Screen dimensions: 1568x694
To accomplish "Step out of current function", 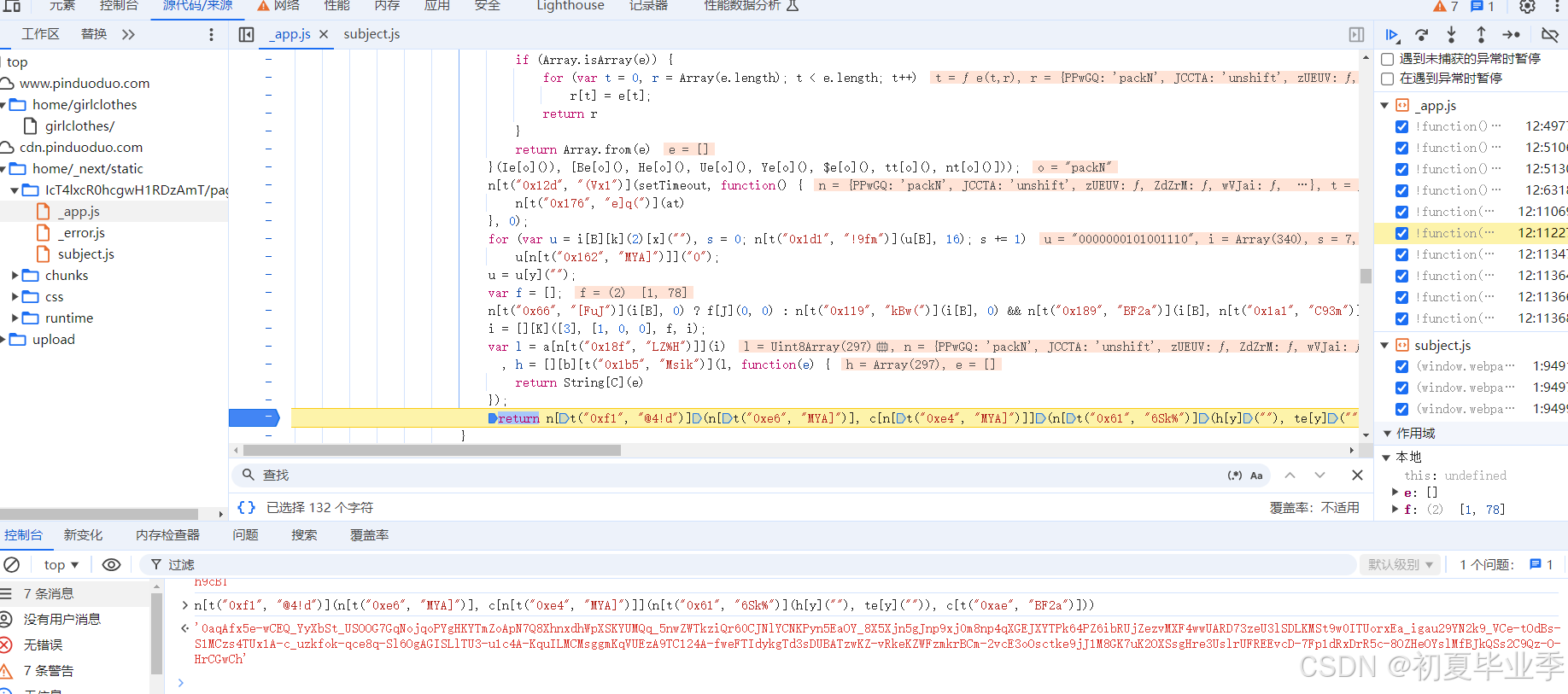I will point(1481,35).
